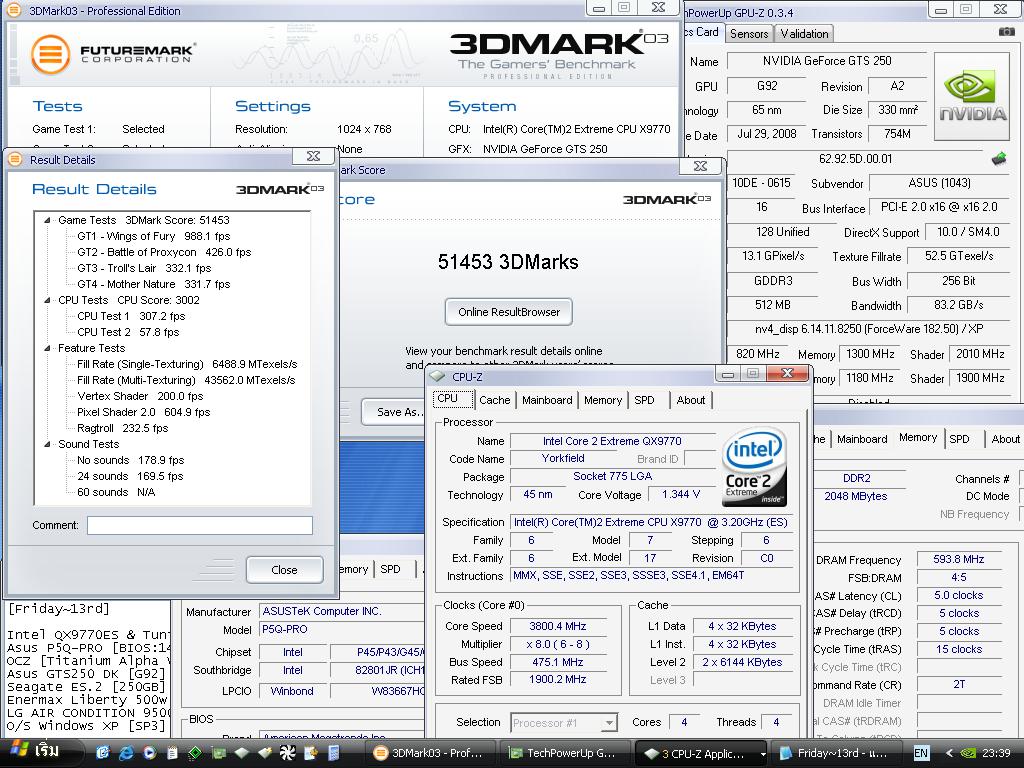This screenshot has height=768, width=1024.
Task: Open SPD tab in front CPU-Z window
Action: click(645, 400)
